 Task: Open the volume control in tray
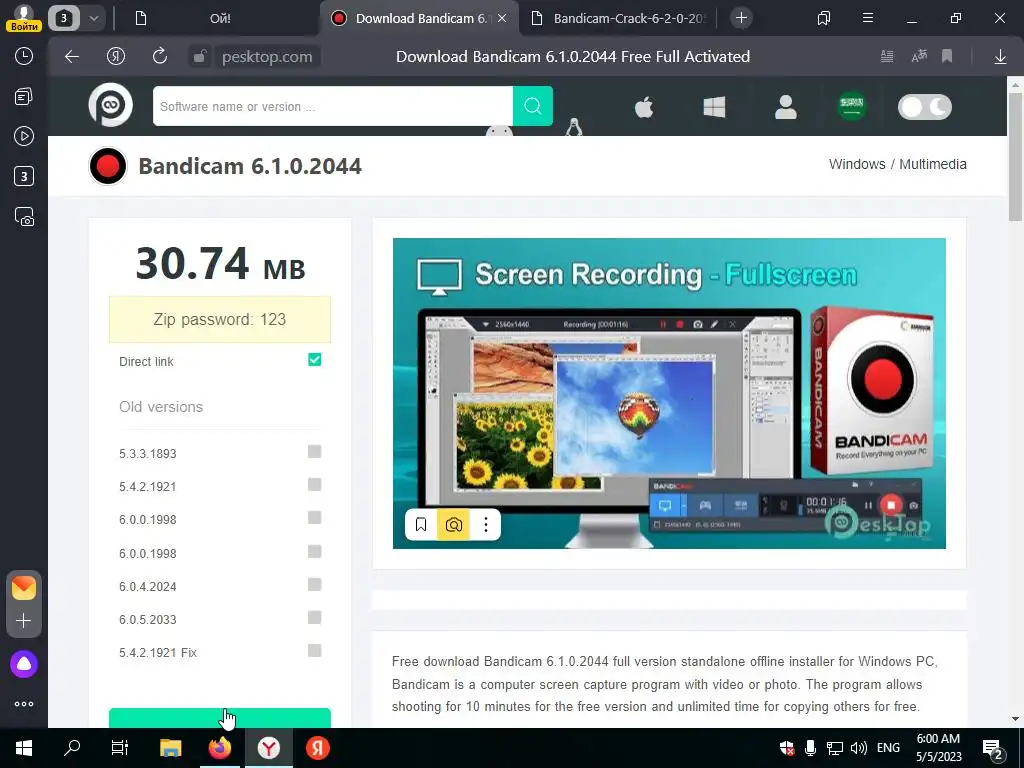pyautogui.click(x=859, y=748)
